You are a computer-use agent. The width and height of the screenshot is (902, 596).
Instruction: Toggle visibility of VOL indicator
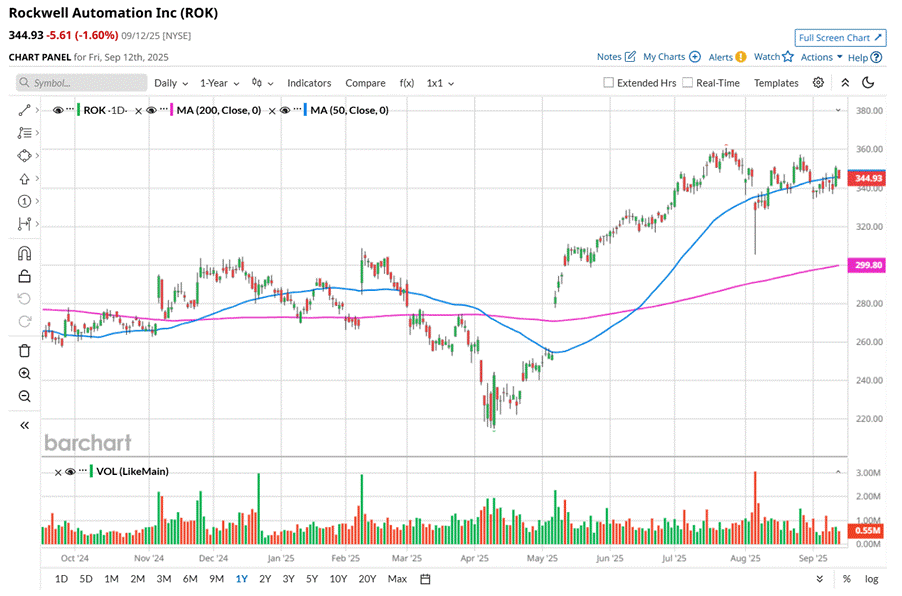coord(71,472)
